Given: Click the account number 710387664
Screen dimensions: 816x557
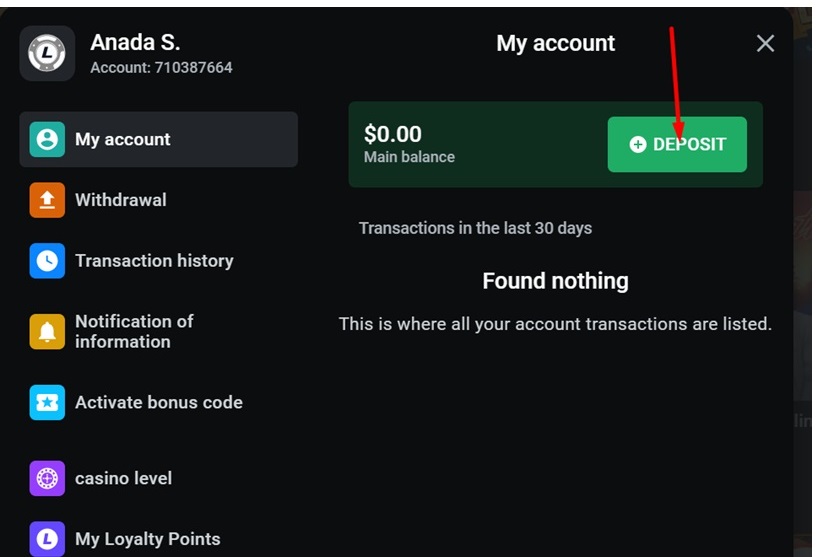Looking at the screenshot, I should click(x=193, y=68).
